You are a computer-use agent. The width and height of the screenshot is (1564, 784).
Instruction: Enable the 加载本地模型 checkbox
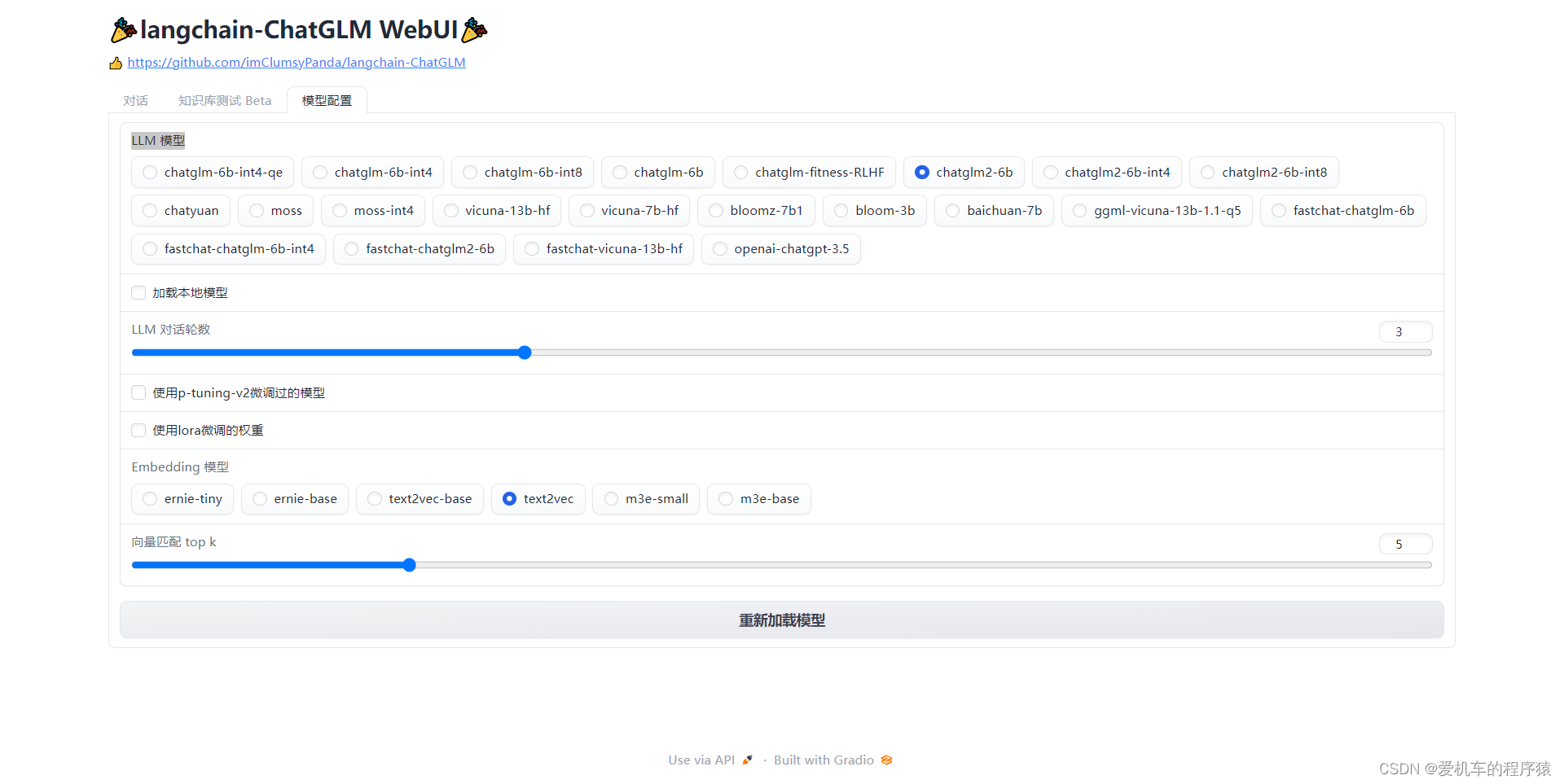click(138, 293)
